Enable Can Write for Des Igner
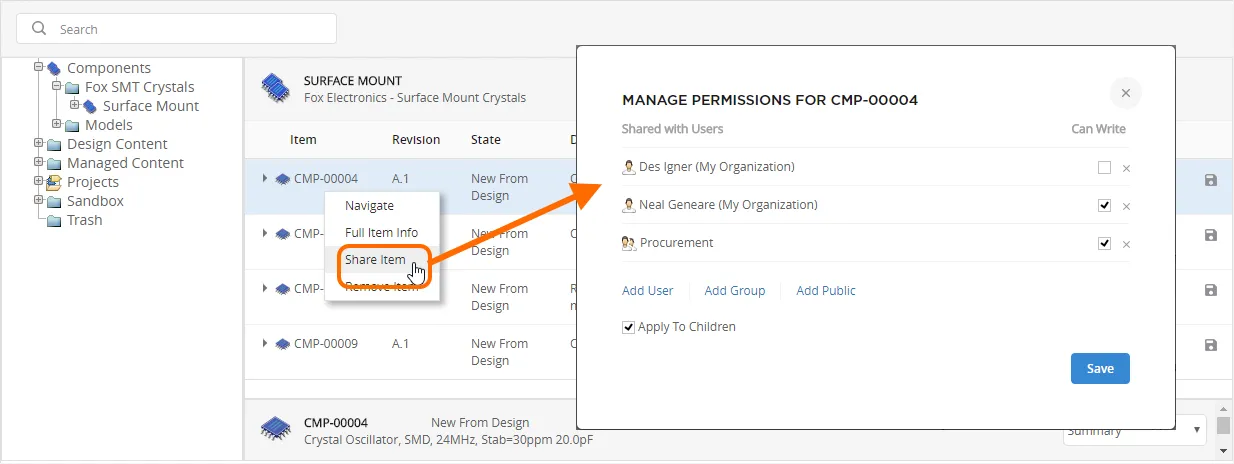Screen dimensions: 1234x464 point(1104,167)
